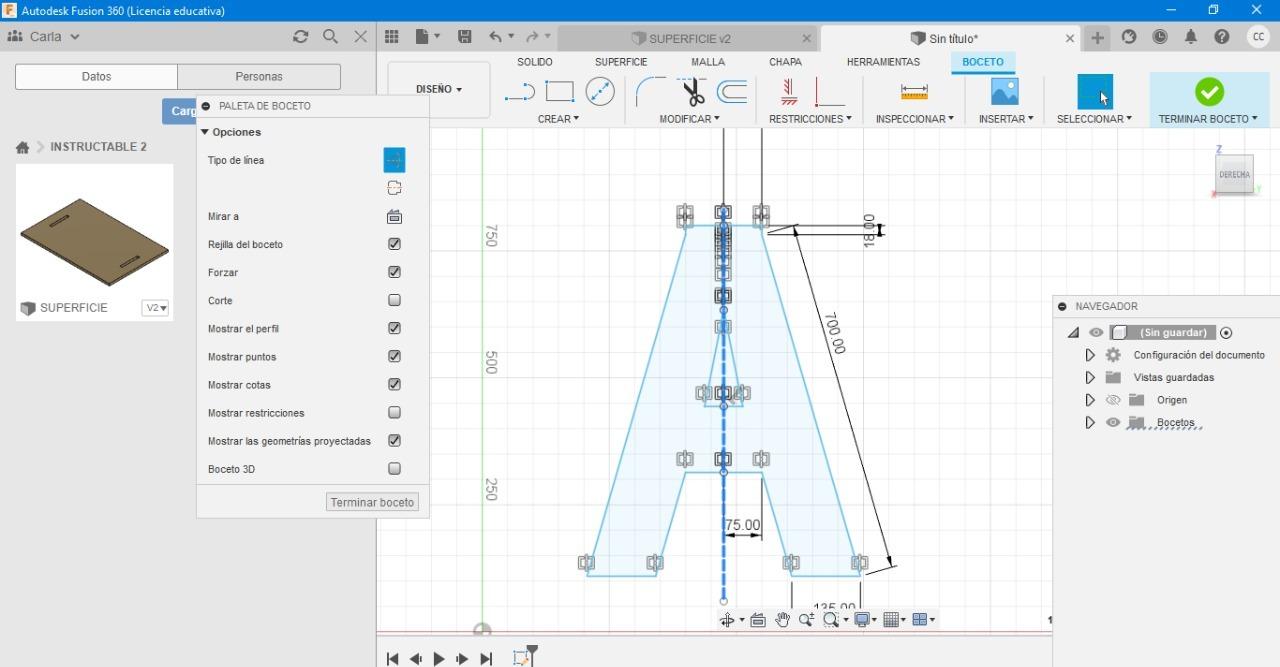Uncheck Mostrar el perfil checkbox
Viewport: 1280px width, 667px height.
point(394,328)
